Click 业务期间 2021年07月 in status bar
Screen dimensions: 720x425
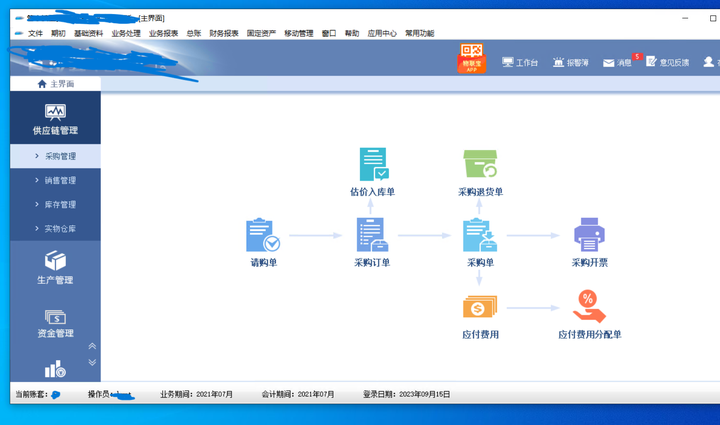click(x=197, y=394)
